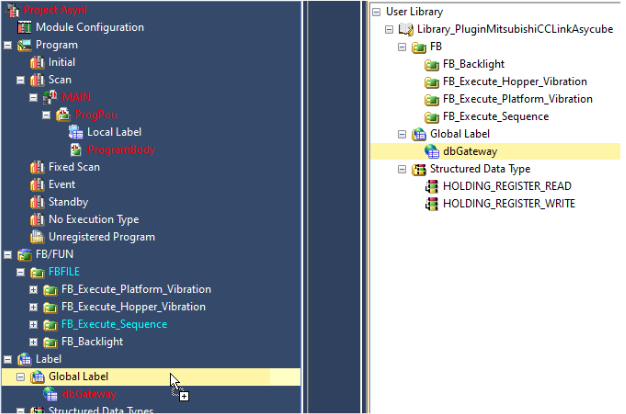Select Global Label in the project tree
The image size is (626, 414).
tap(78, 376)
